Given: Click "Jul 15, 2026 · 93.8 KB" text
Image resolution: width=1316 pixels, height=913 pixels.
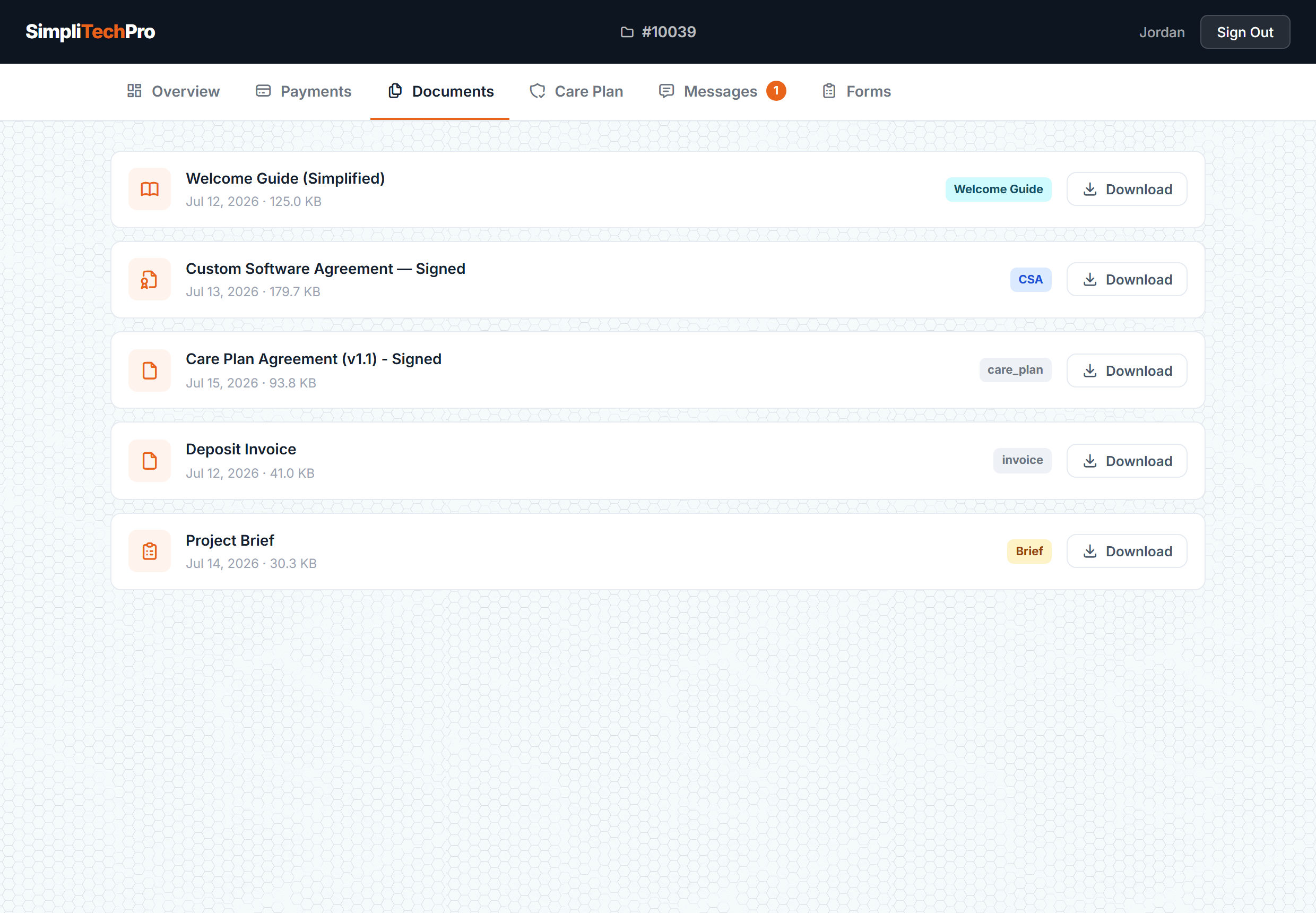Looking at the screenshot, I should tap(251, 383).
